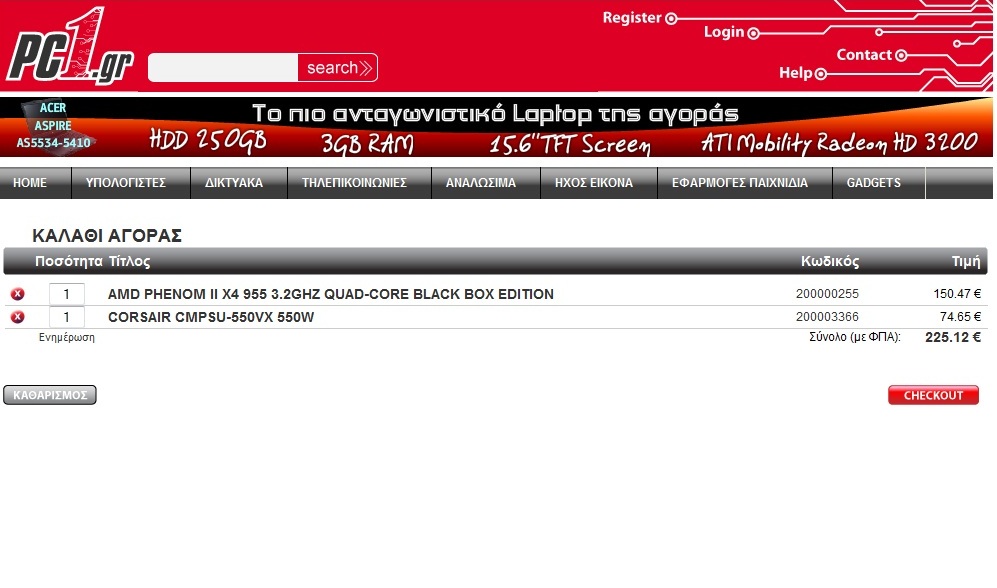The image size is (997, 588).
Task: Open the Register link
Action: pyautogui.click(x=639, y=18)
